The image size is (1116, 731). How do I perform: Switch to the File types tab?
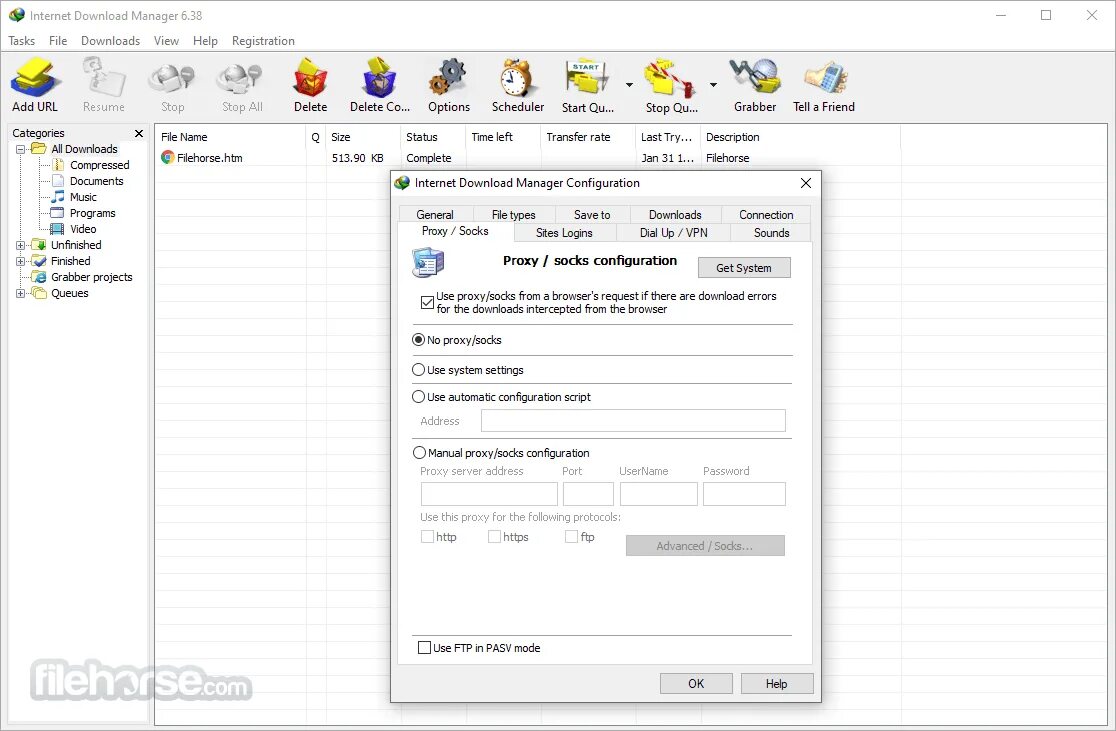pyautogui.click(x=513, y=214)
